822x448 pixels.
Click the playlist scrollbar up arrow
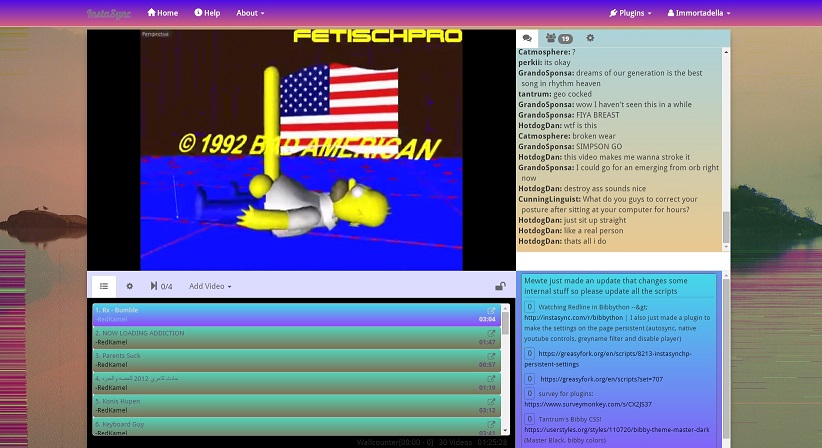click(x=505, y=308)
